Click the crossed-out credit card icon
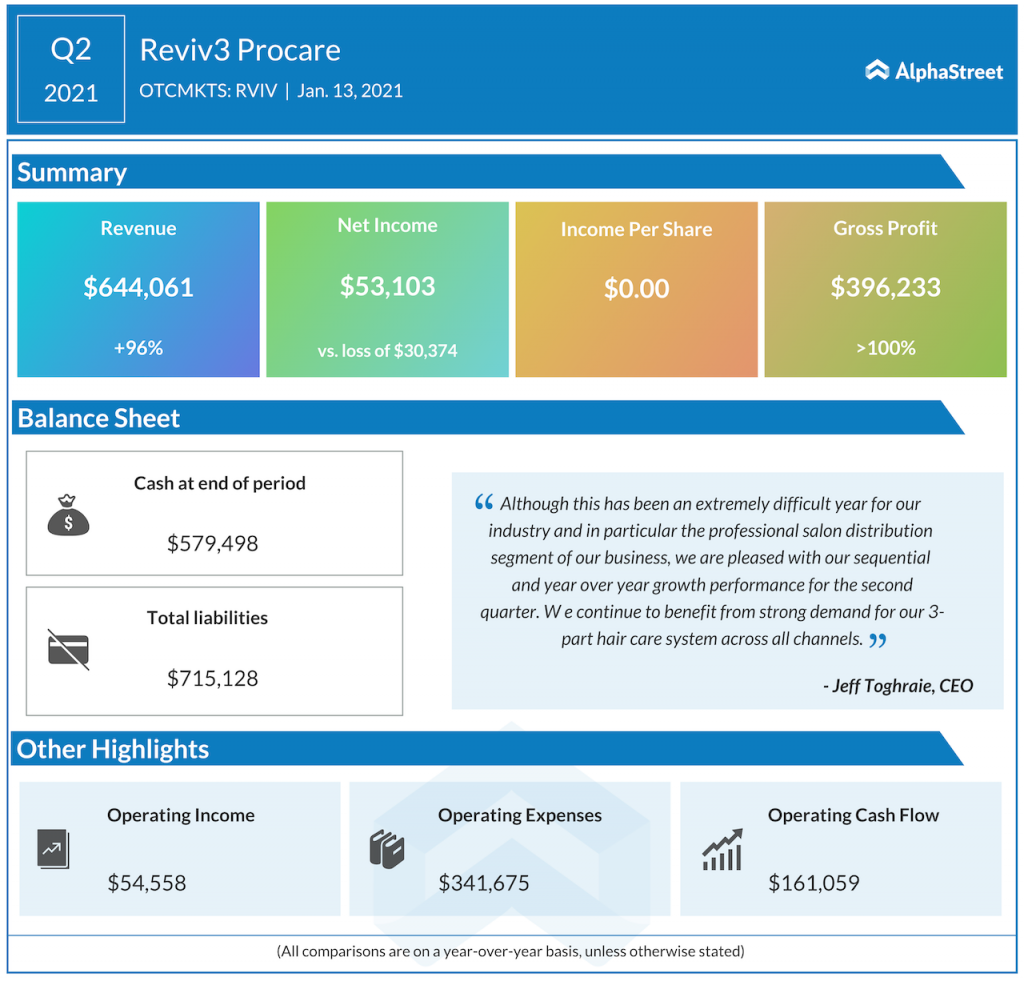The width and height of the screenshot is (1024, 981). 68,650
